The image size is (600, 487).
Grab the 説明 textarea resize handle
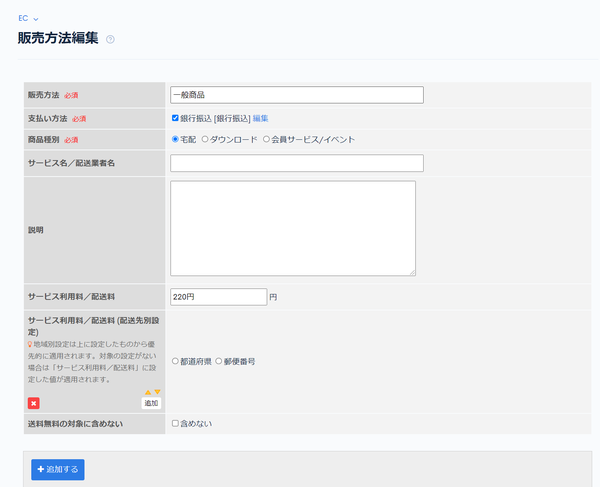pyautogui.click(x=412, y=272)
